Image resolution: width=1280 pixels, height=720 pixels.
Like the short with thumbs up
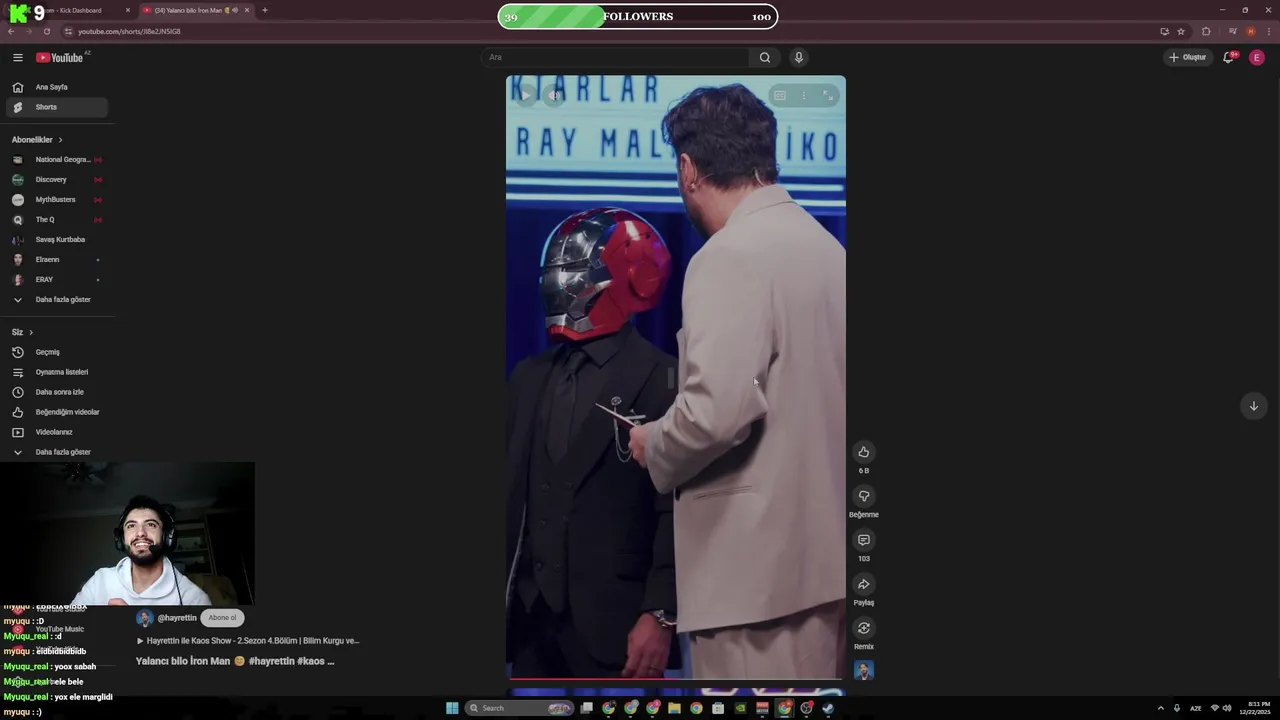(x=864, y=452)
